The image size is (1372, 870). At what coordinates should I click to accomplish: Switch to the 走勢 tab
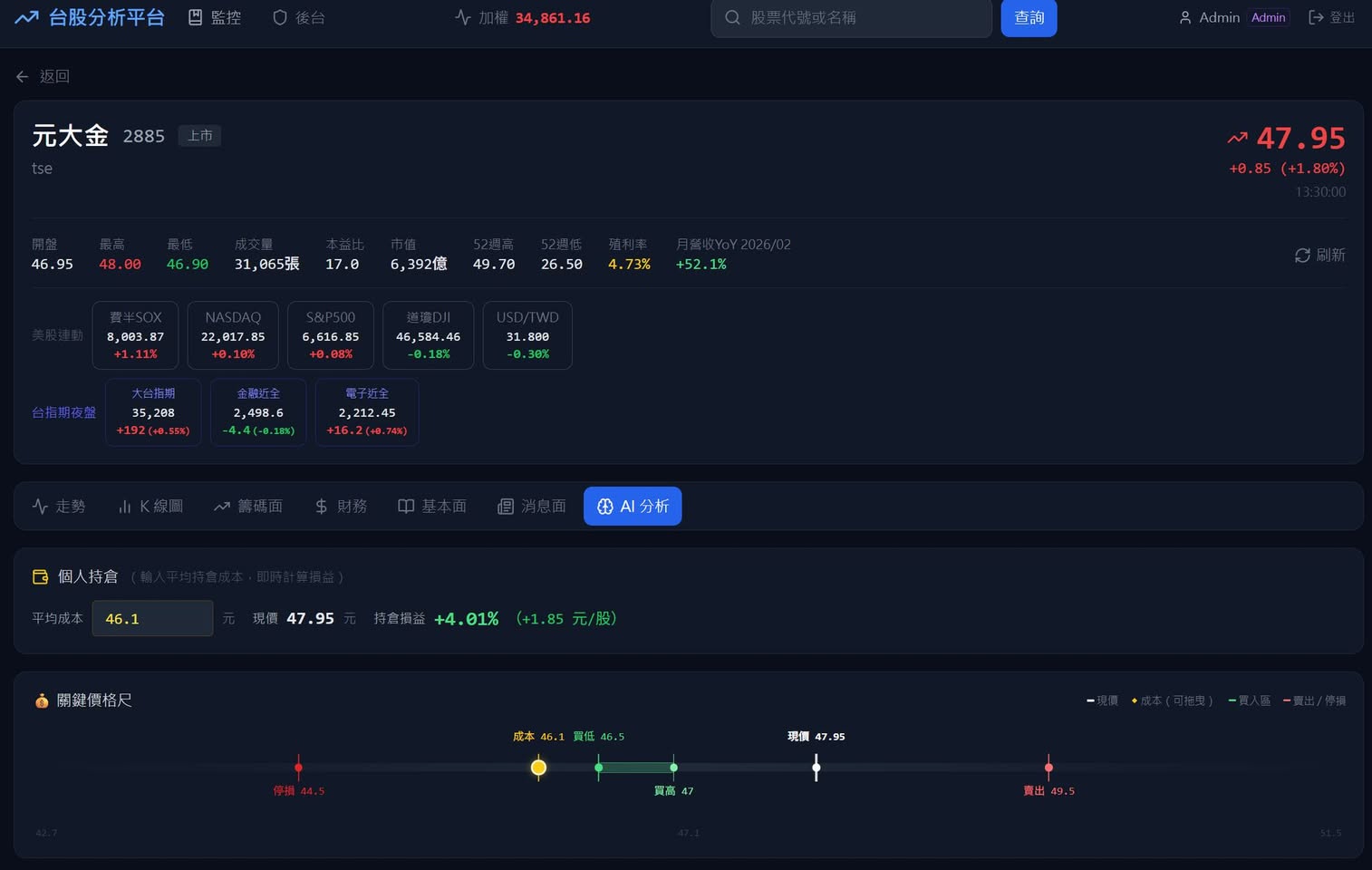coord(59,506)
